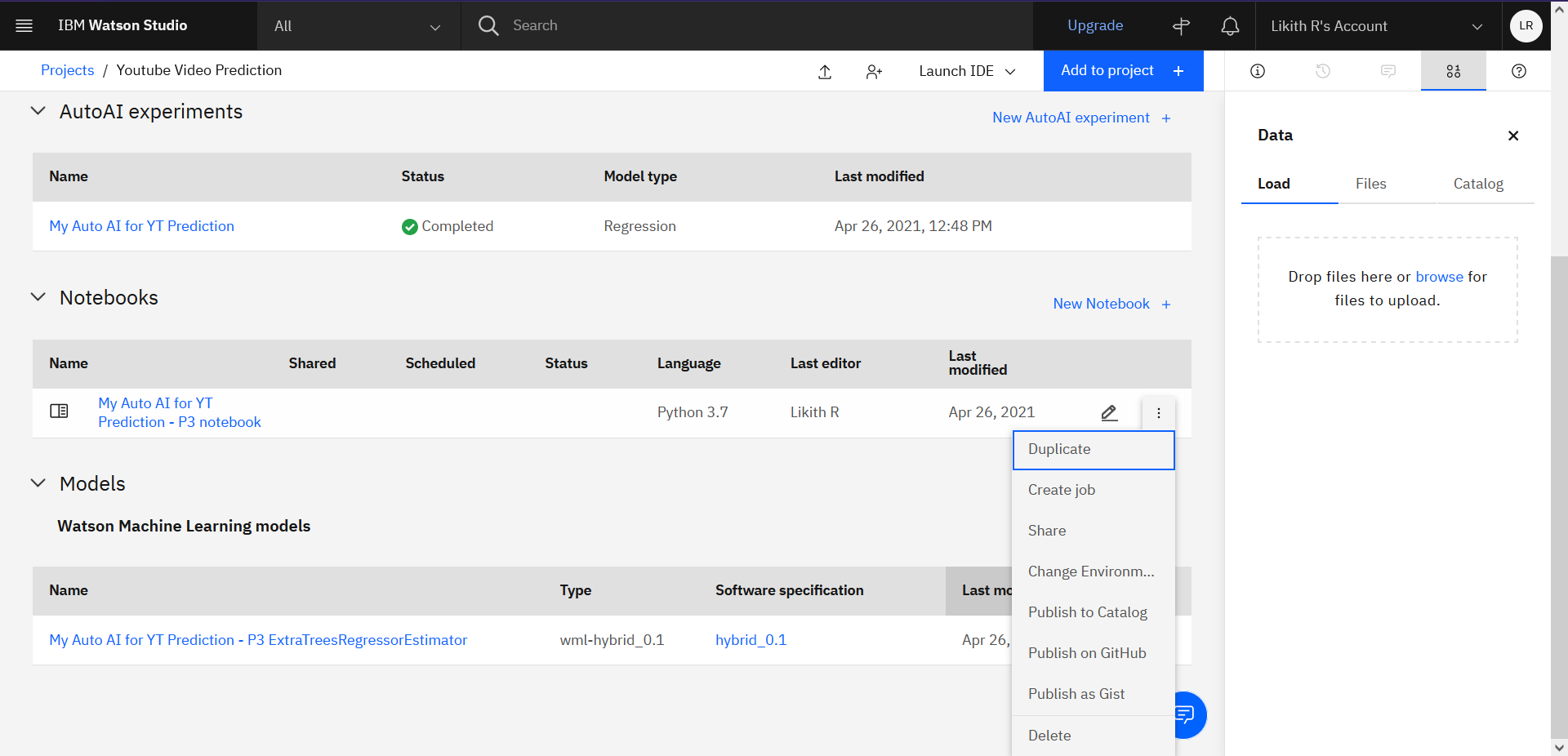Click the search magnifier icon

[x=488, y=25]
